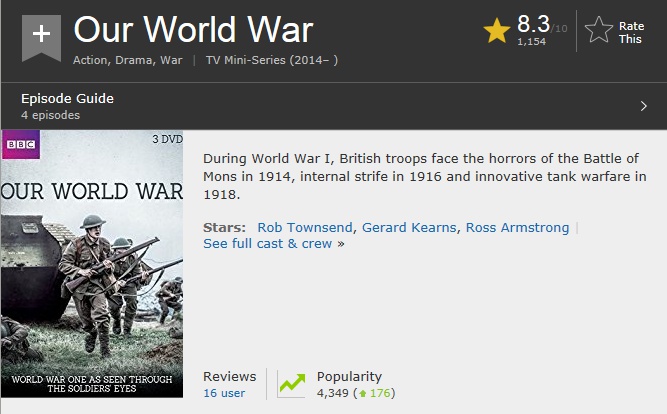Click the Rate This label
Image resolution: width=667 pixels, height=414 pixels.
631,32
